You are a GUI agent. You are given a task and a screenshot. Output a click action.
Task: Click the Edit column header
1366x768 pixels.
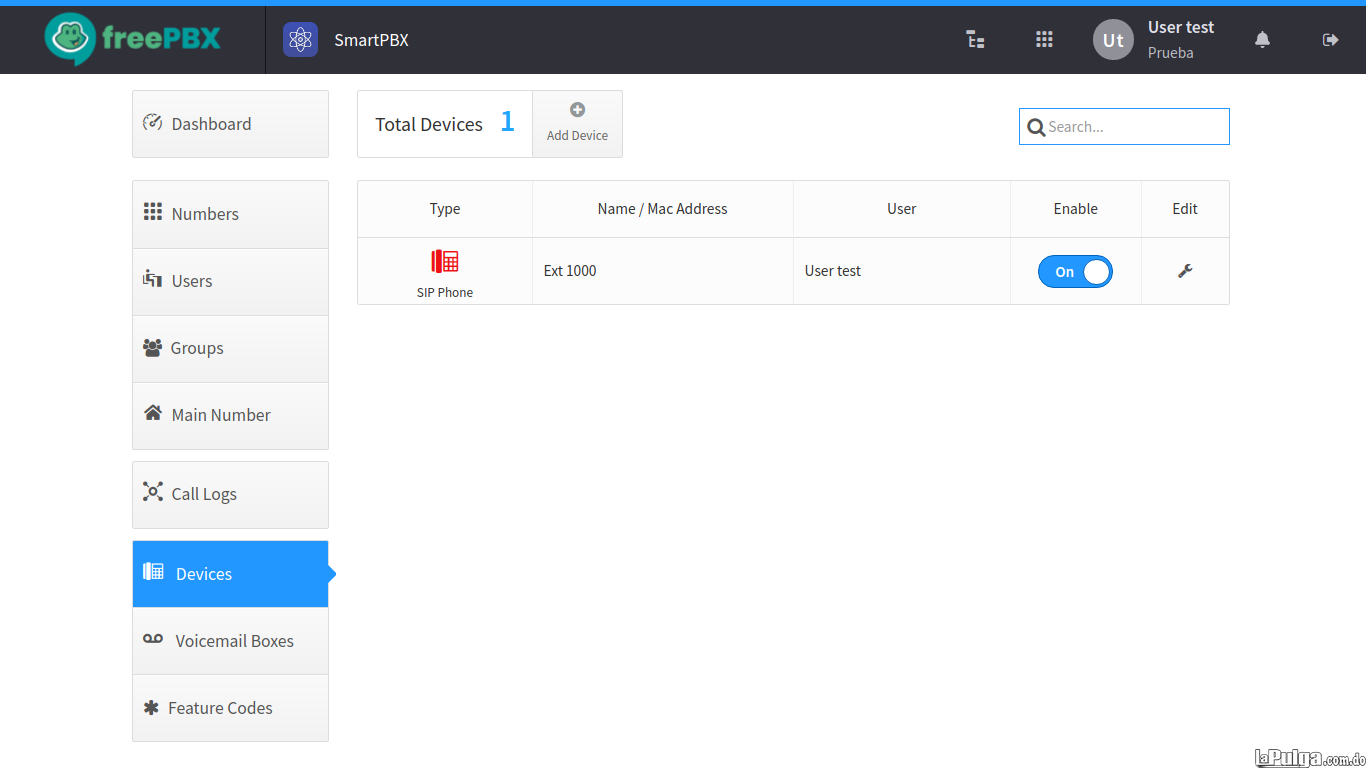click(x=1185, y=209)
